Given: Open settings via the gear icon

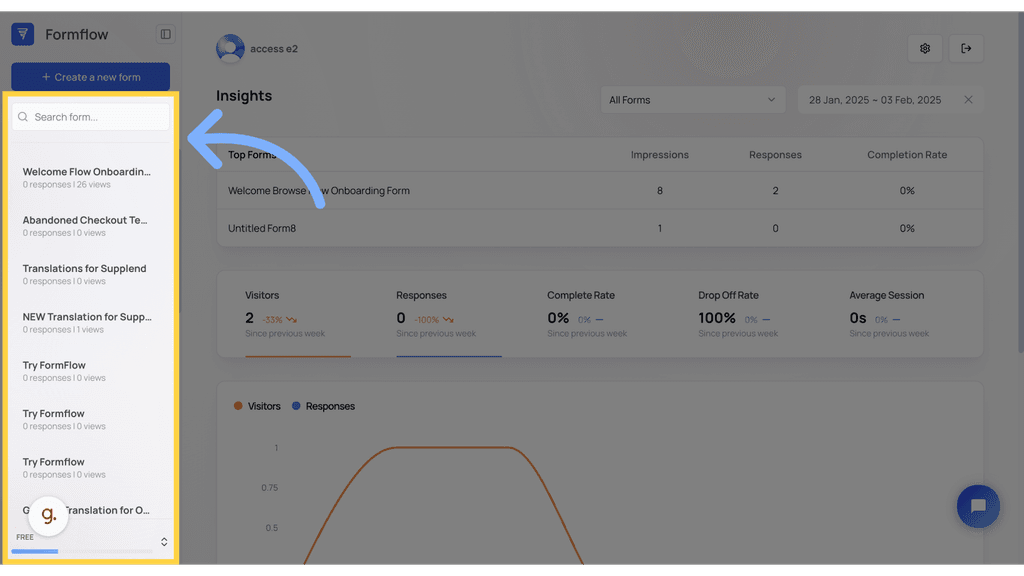Looking at the screenshot, I should pyautogui.click(x=924, y=48).
